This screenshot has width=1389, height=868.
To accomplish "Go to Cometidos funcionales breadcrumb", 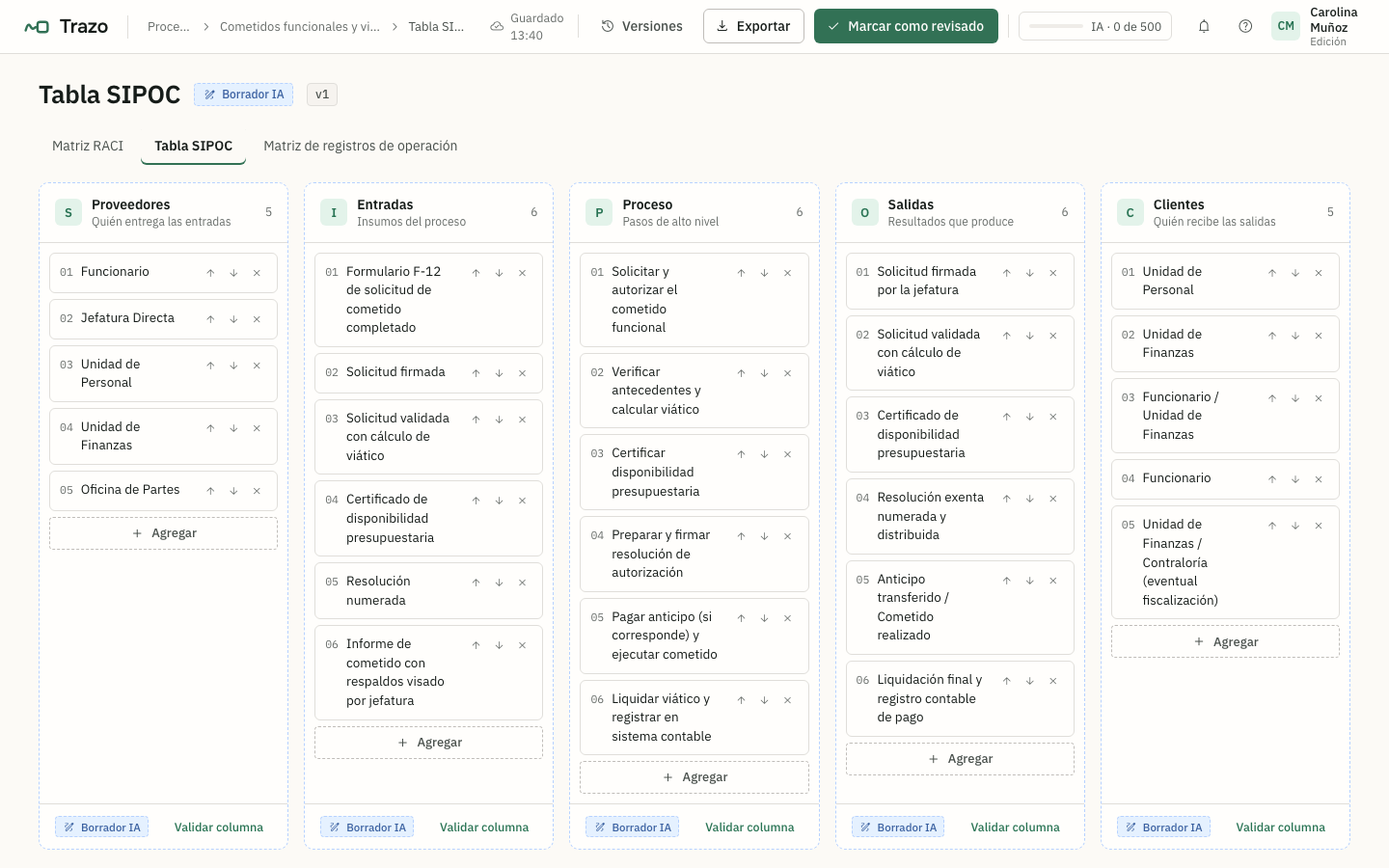I will point(300,27).
